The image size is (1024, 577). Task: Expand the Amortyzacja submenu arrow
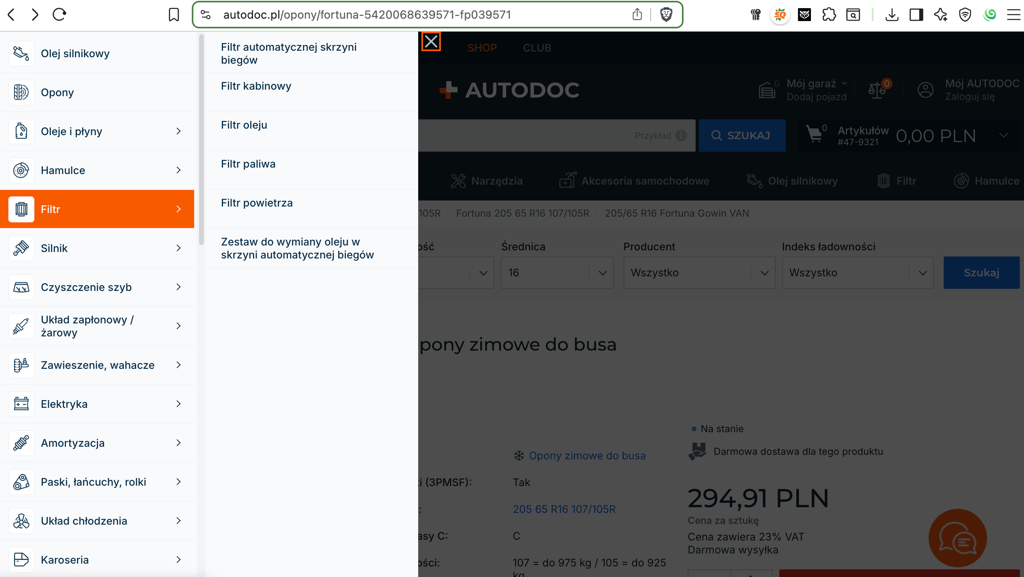click(x=178, y=443)
